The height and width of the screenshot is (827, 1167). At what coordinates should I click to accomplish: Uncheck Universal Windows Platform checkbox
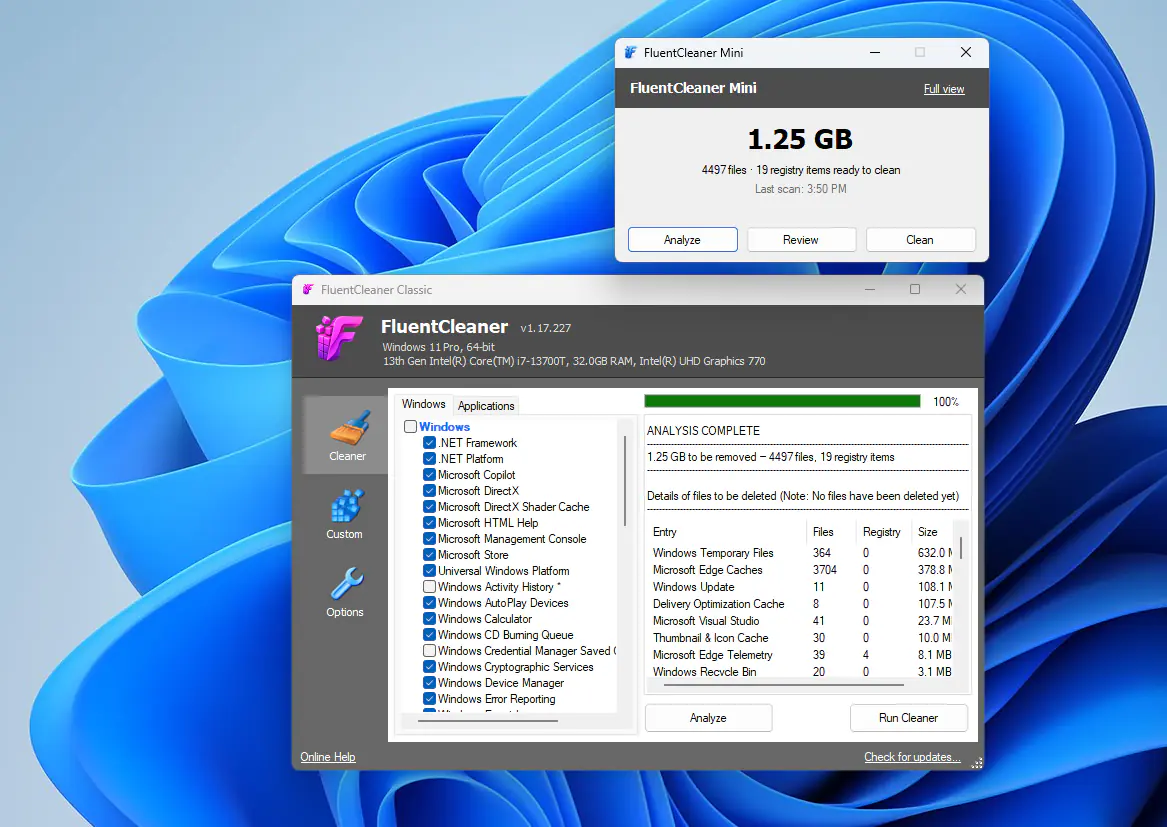click(429, 571)
